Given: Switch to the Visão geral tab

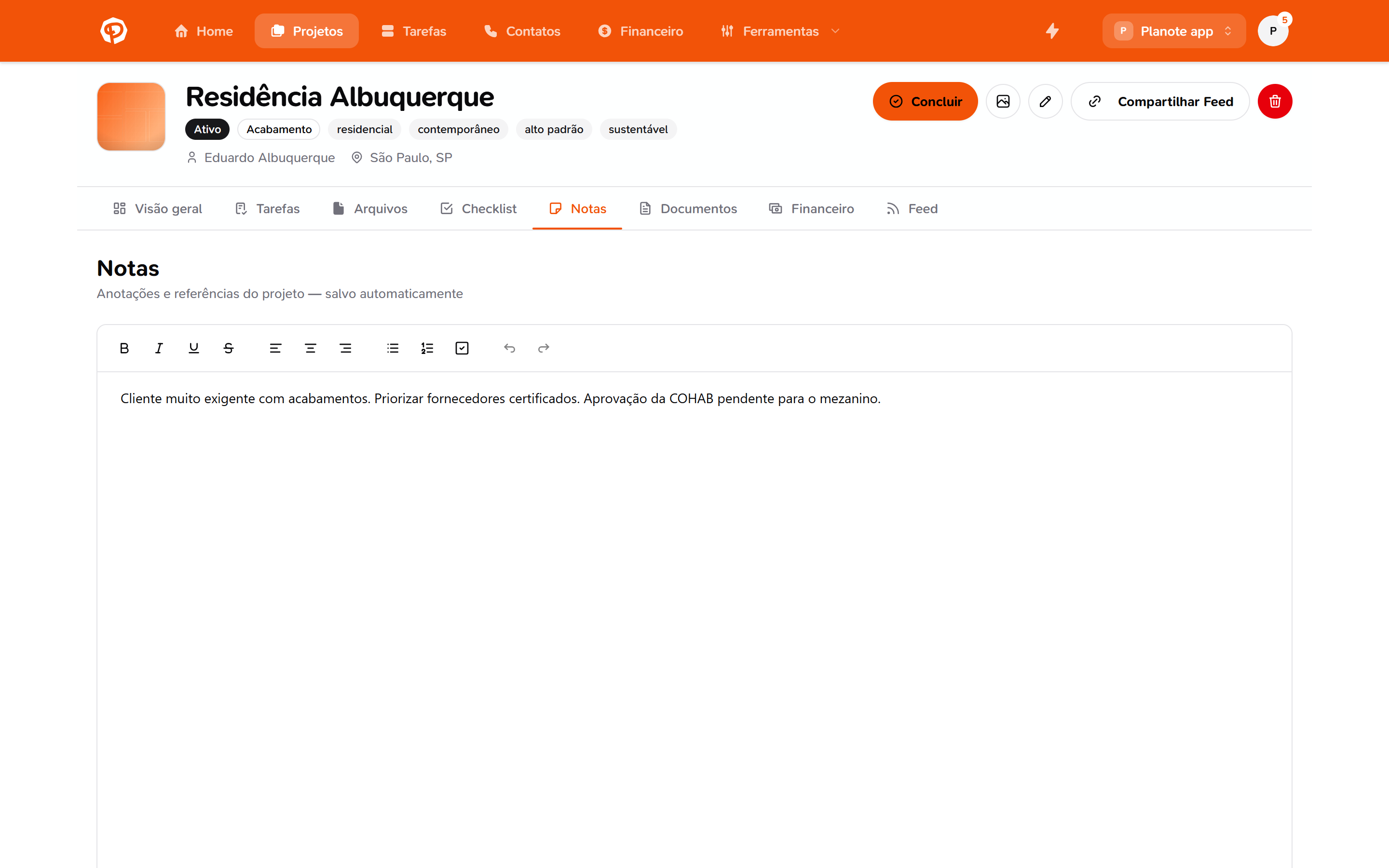Looking at the screenshot, I should point(157,208).
